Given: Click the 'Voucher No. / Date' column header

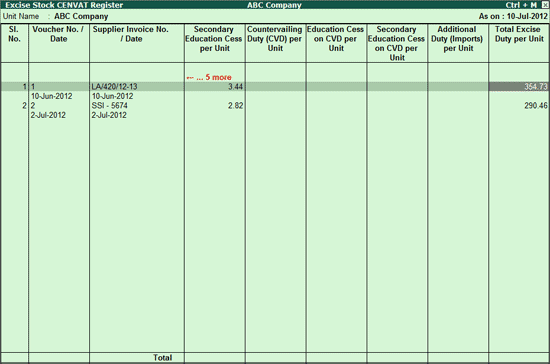Looking at the screenshot, I should tap(58, 34).
